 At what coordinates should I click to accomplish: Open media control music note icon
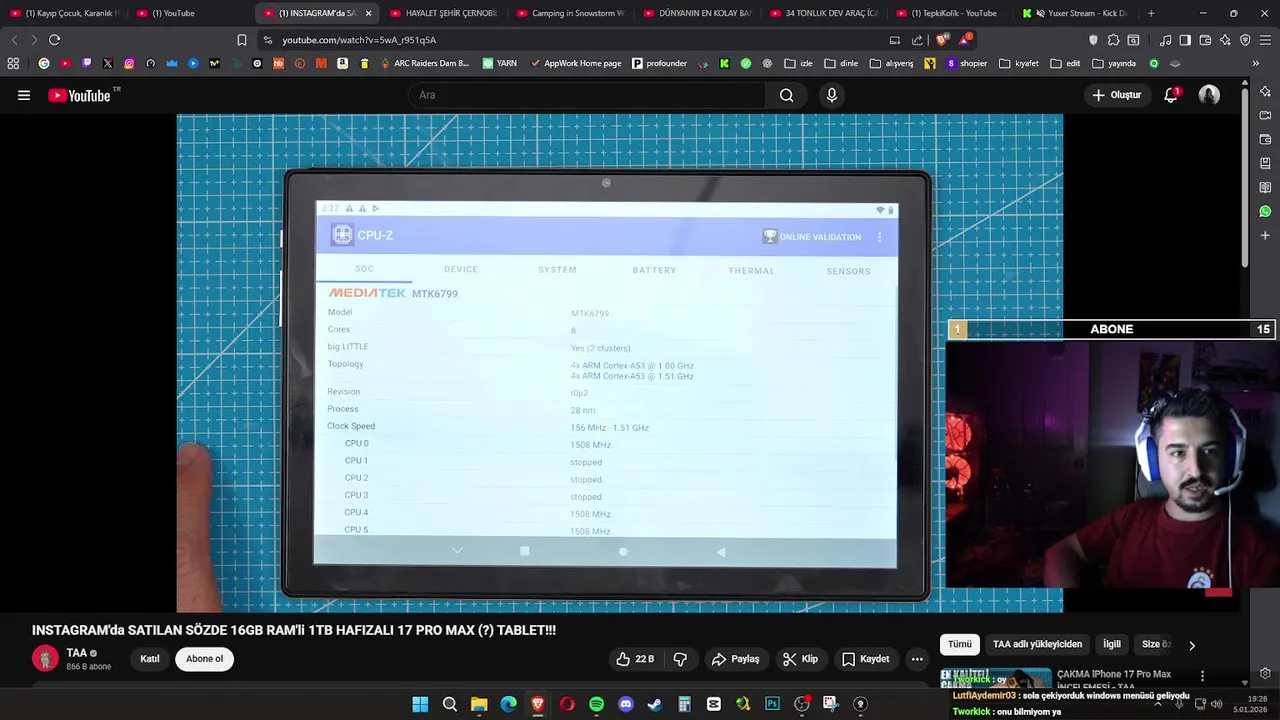[1165, 40]
